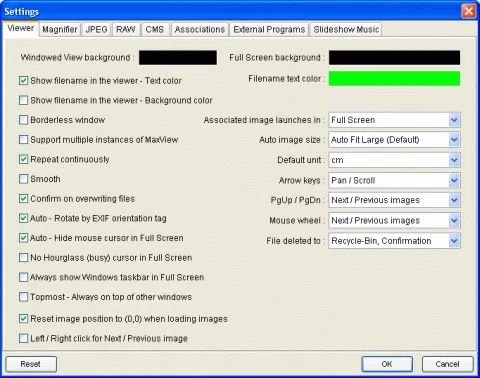Open the File deleted to dropdown
The width and height of the screenshot is (480, 378).
(394, 241)
